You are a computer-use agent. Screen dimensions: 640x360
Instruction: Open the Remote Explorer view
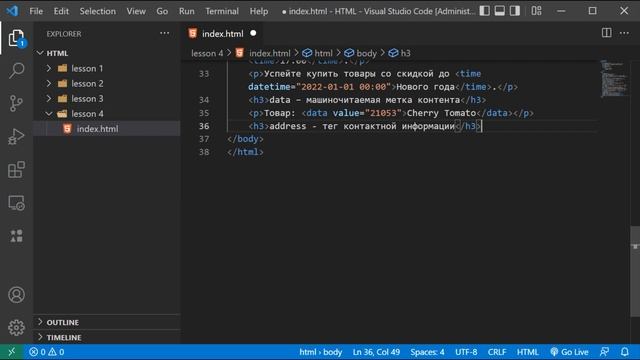coord(16,203)
